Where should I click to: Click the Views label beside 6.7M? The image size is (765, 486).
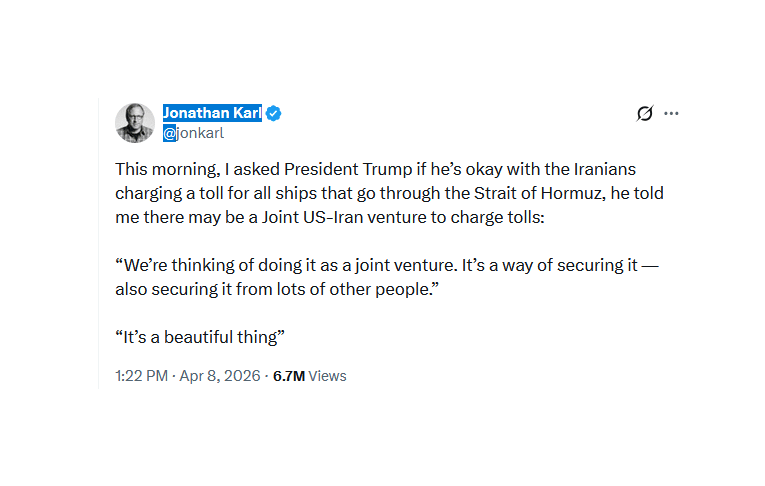[328, 377]
